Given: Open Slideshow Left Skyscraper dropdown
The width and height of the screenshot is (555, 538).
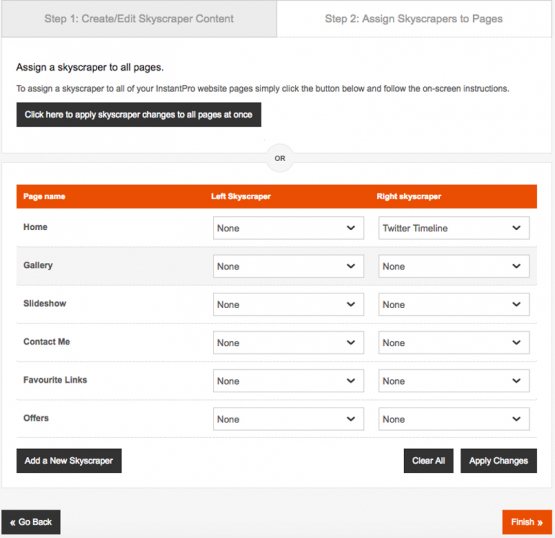Looking at the screenshot, I should (x=288, y=304).
